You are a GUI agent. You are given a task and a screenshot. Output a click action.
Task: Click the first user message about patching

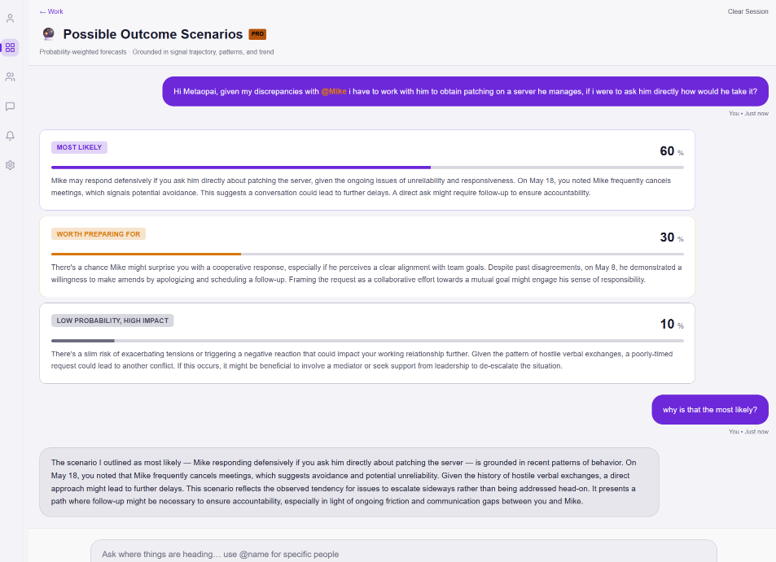coord(465,92)
